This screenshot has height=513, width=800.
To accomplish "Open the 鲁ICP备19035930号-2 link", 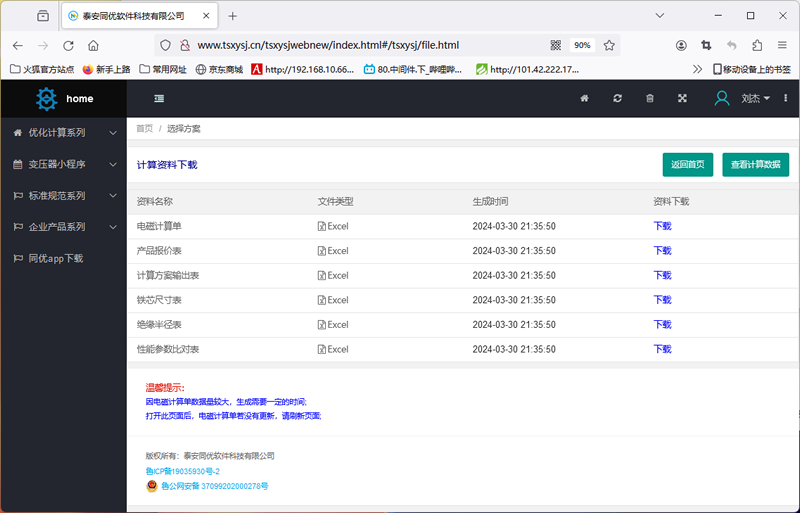I will pos(183,471).
